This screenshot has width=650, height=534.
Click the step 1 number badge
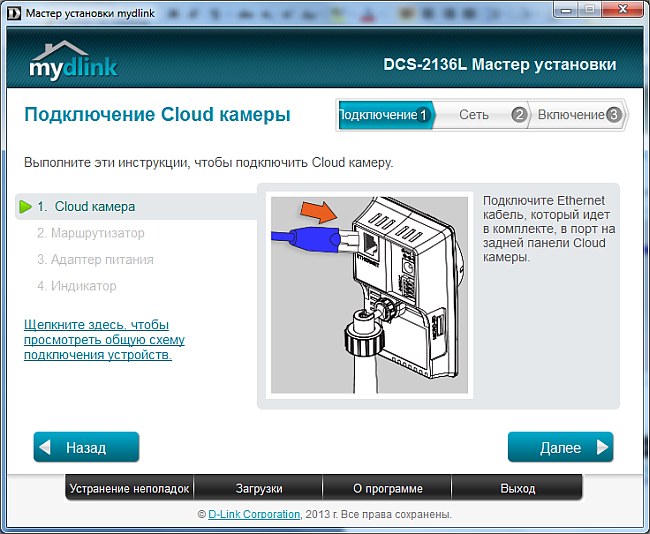(423, 115)
